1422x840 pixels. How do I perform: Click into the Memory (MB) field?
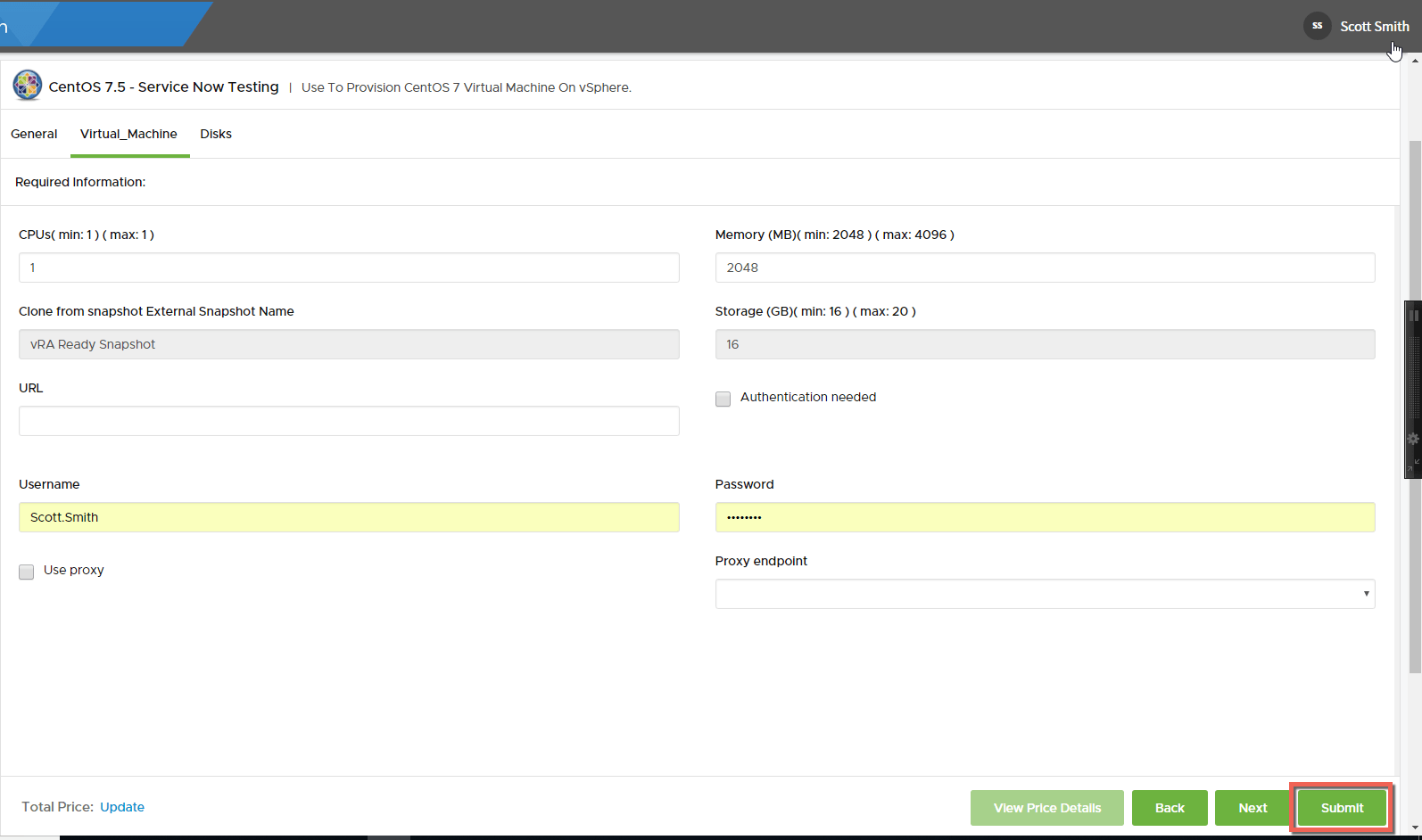click(1045, 268)
